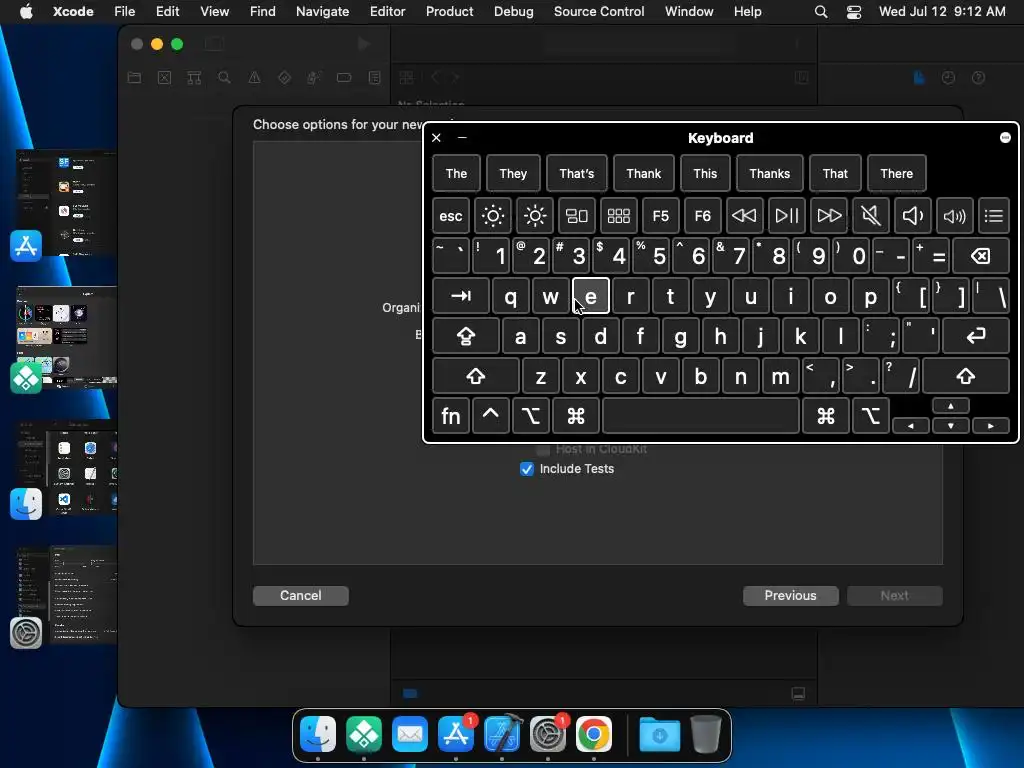Select System Settings window thumbnail in Stage Manager
Image resolution: width=1024 pixels, height=768 pixels.
(66, 594)
